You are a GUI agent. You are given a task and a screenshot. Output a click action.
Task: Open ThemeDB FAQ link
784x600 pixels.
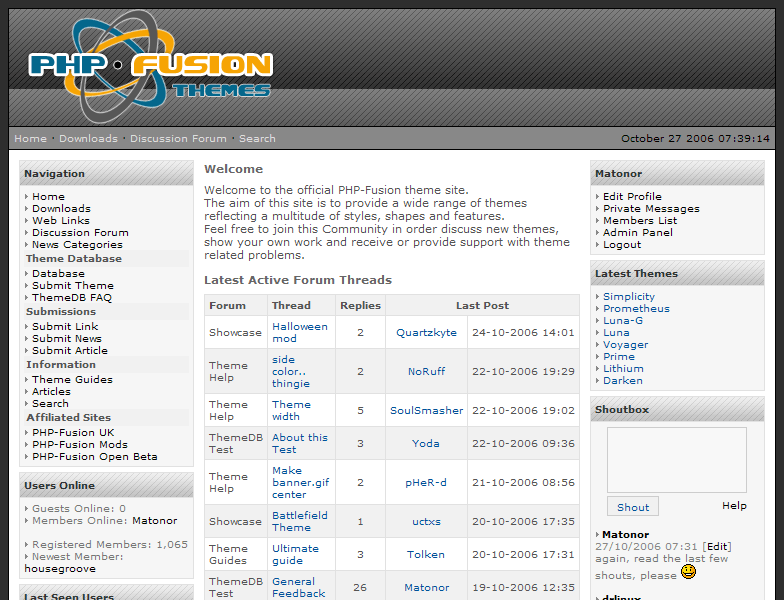72,298
